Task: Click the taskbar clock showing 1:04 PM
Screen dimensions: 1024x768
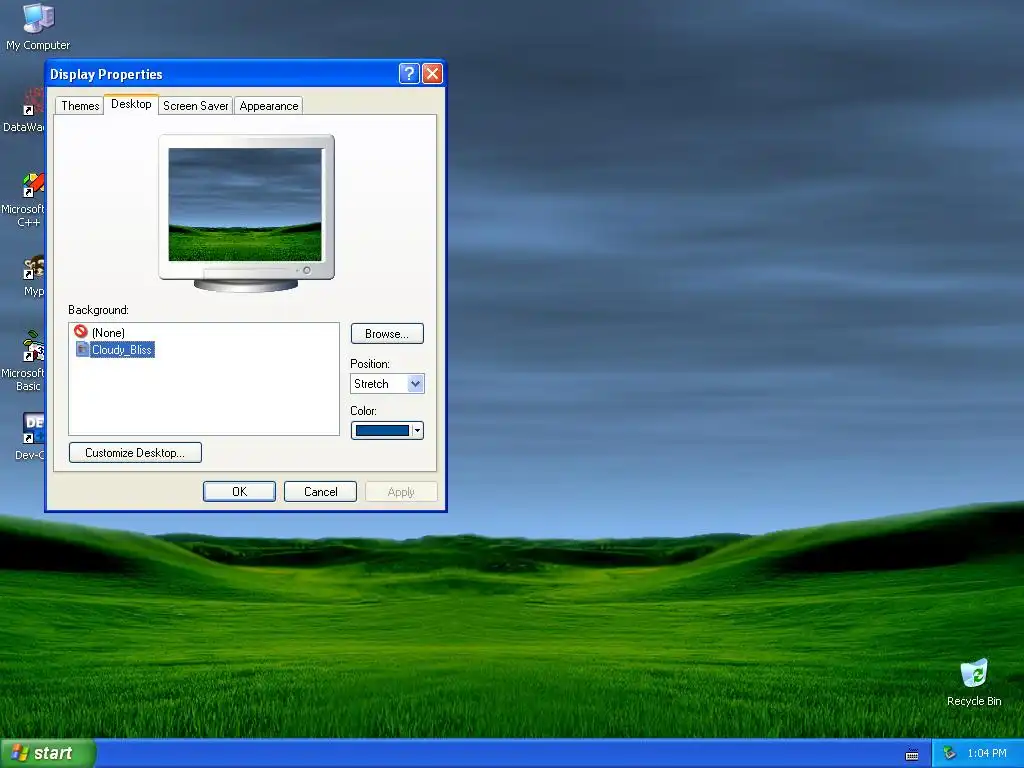Action: pos(987,754)
